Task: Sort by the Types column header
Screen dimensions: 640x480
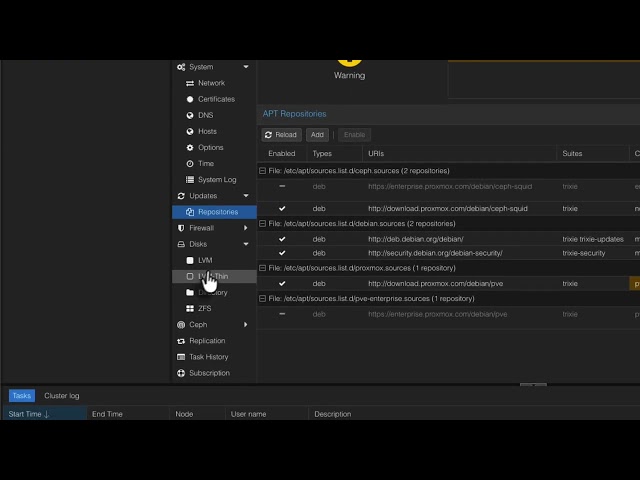Action: (334, 154)
